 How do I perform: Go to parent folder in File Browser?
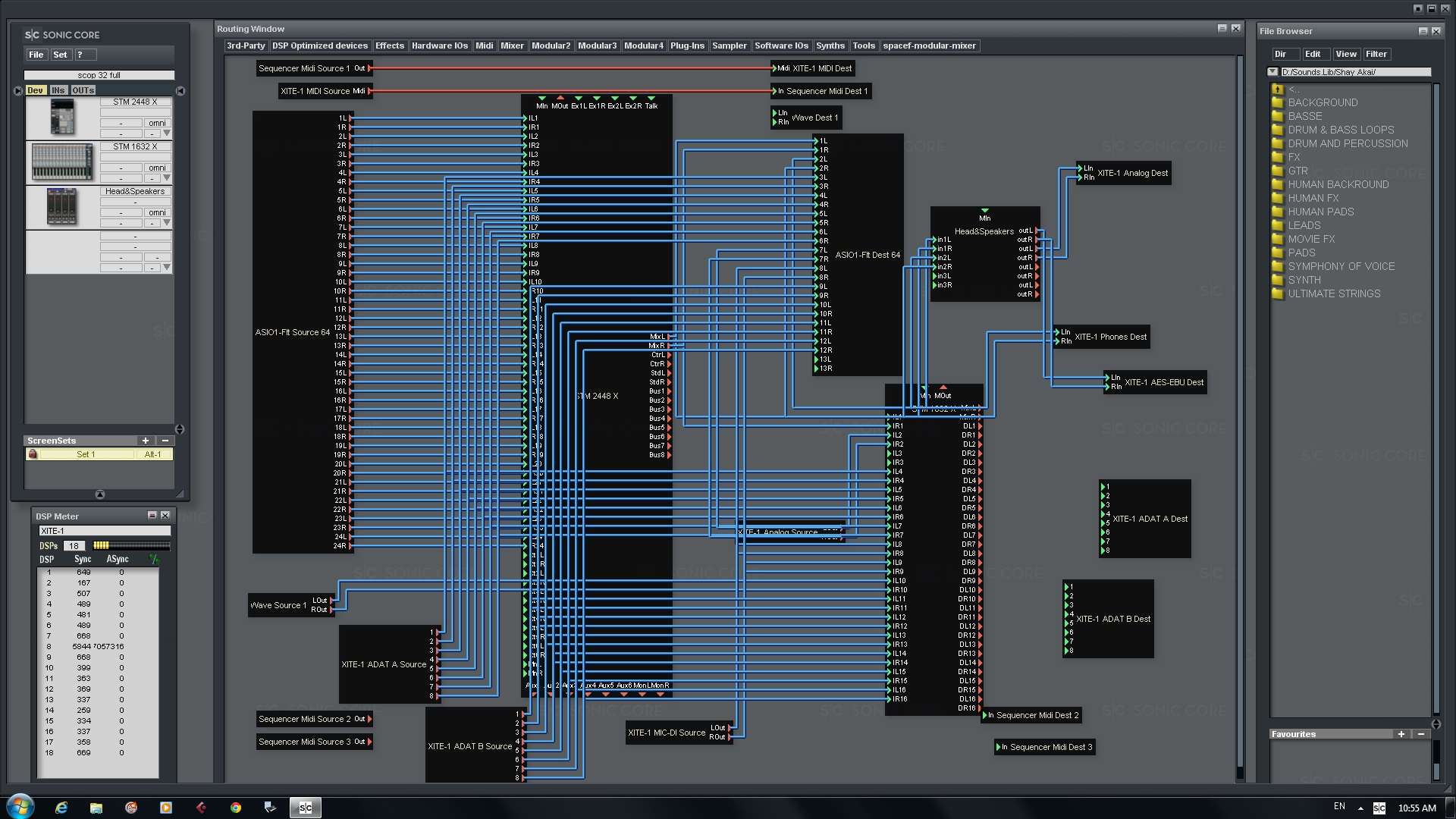click(x=1277, y=89)
